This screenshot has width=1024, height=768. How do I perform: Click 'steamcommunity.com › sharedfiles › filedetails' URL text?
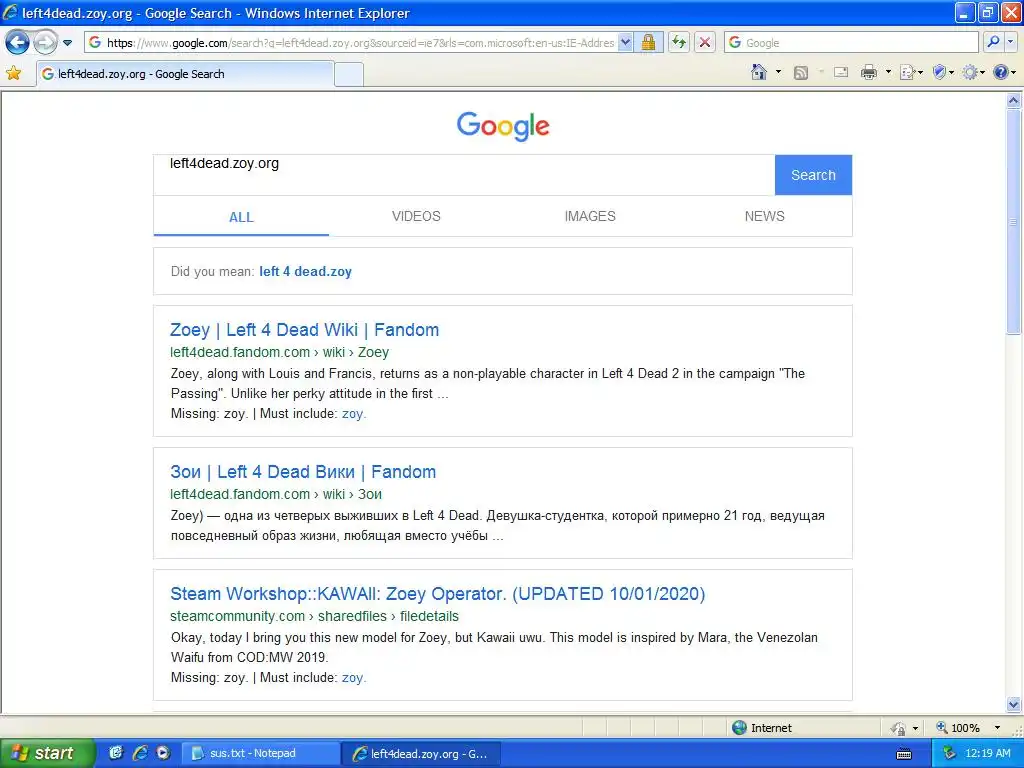pos(314,616)
